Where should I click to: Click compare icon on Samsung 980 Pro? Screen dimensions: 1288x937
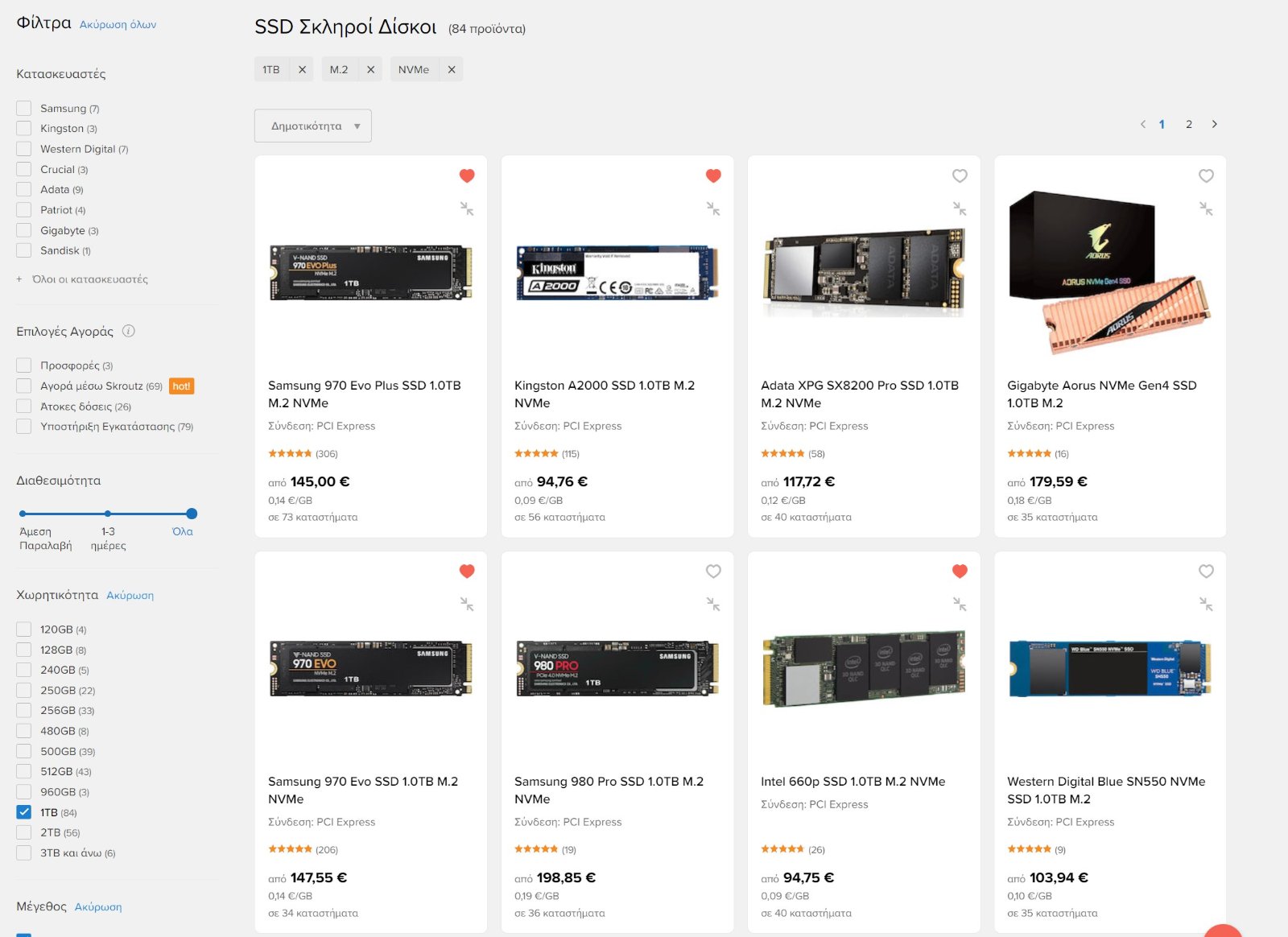click(x=713, y=604)
